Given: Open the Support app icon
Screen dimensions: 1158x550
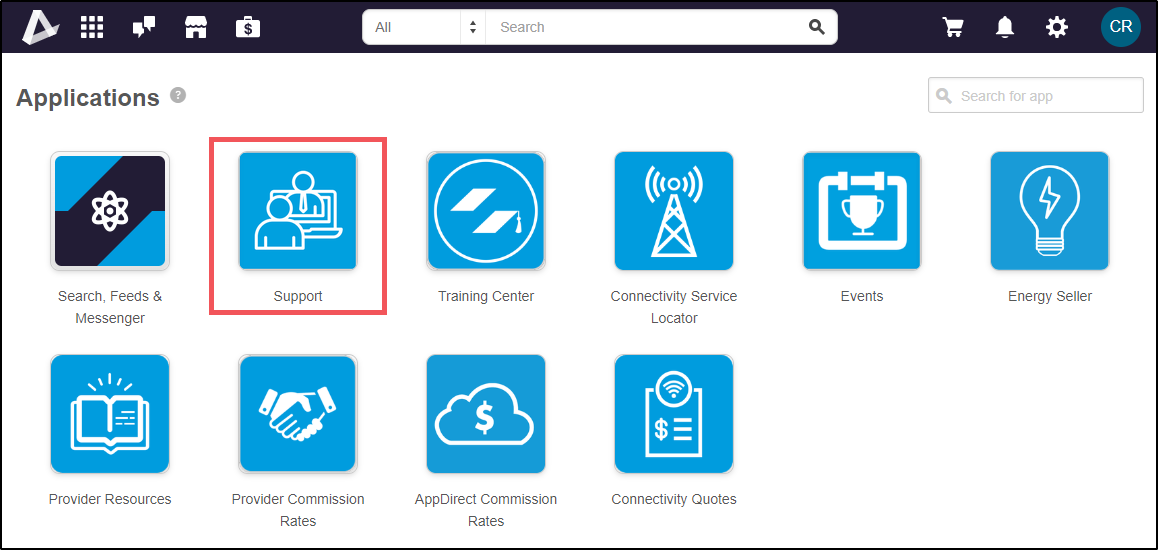Looking at the screenshot, I should coord(298,211).
